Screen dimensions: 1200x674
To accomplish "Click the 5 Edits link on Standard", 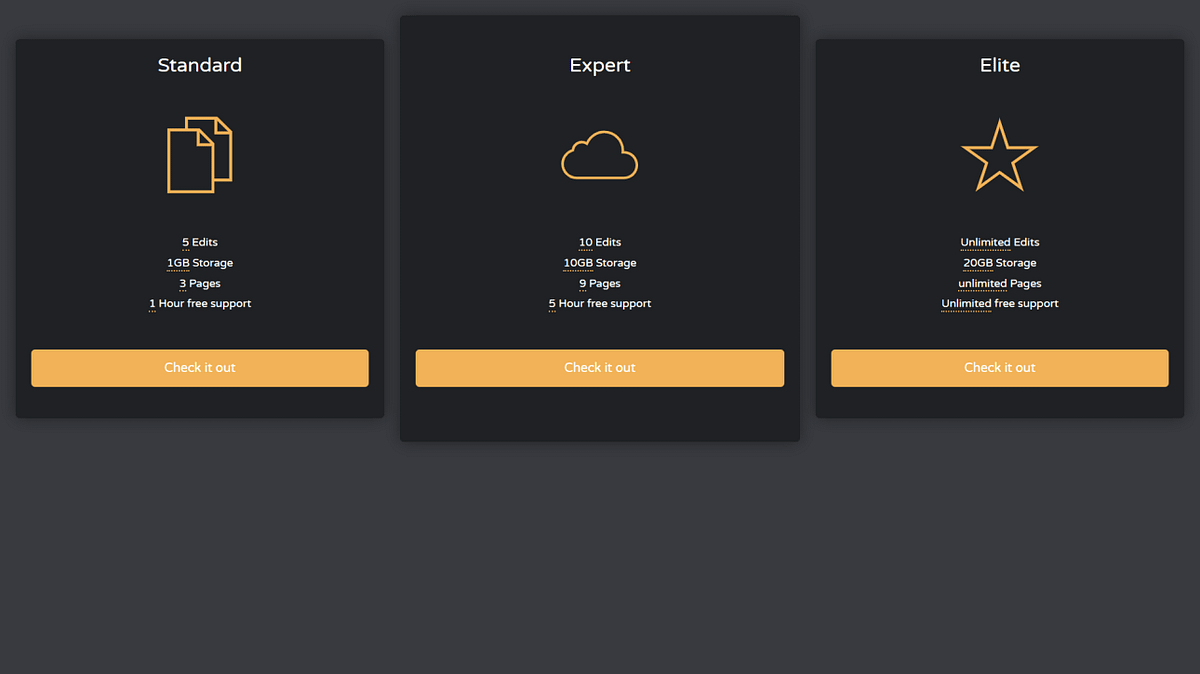I will pyautogui.click(x=199, y=242).
